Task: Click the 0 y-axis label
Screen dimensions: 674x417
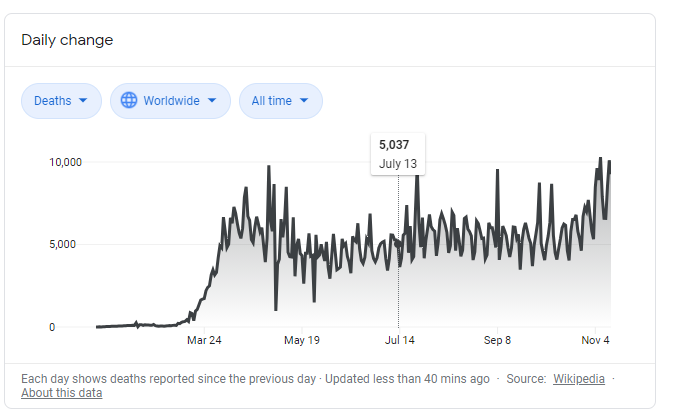Action: (52, 327)
